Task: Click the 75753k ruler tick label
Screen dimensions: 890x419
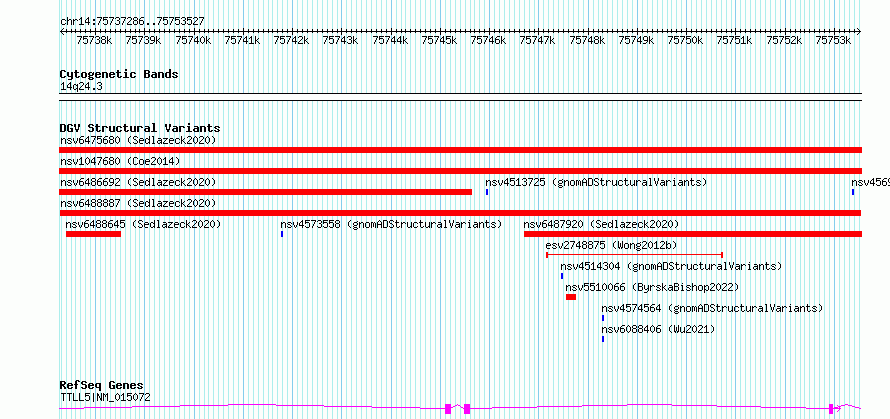Action: coord(834,40)
